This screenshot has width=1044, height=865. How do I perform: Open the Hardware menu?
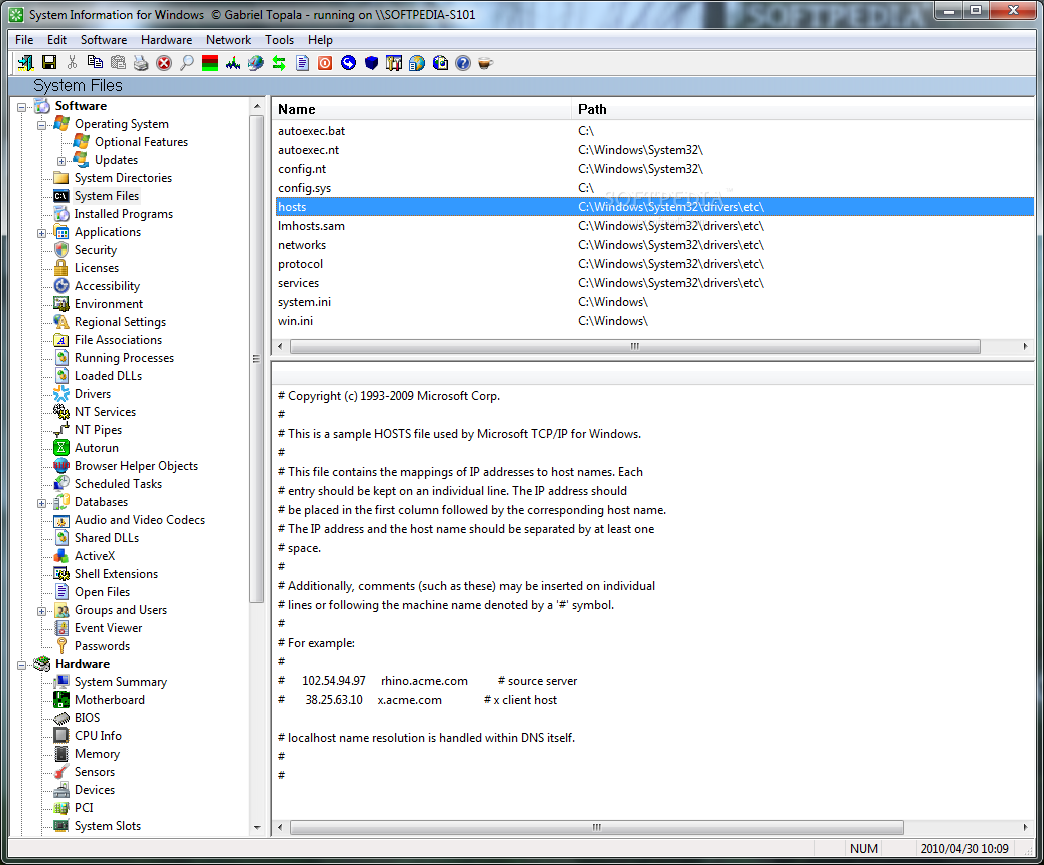(166, 40)
